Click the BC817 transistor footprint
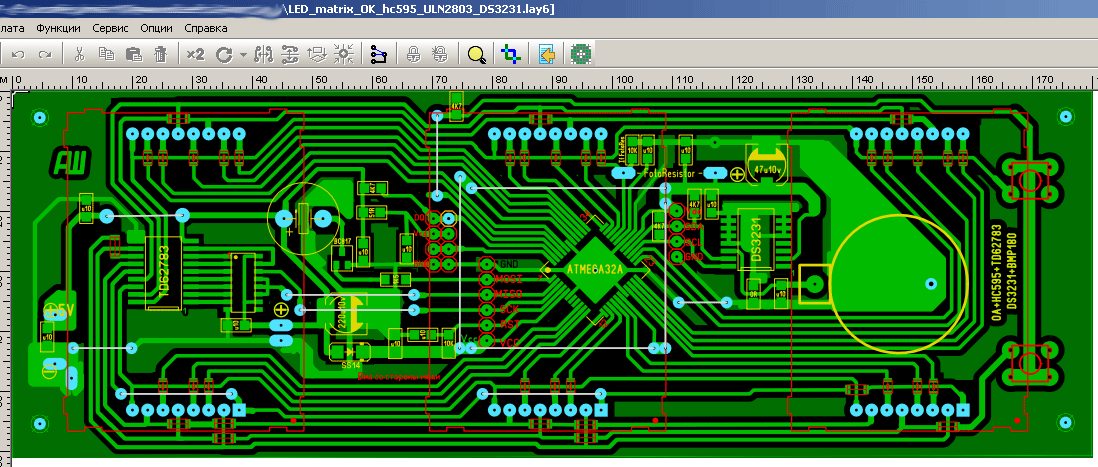This screenshot has width=1098, height=467. [342, 257]
